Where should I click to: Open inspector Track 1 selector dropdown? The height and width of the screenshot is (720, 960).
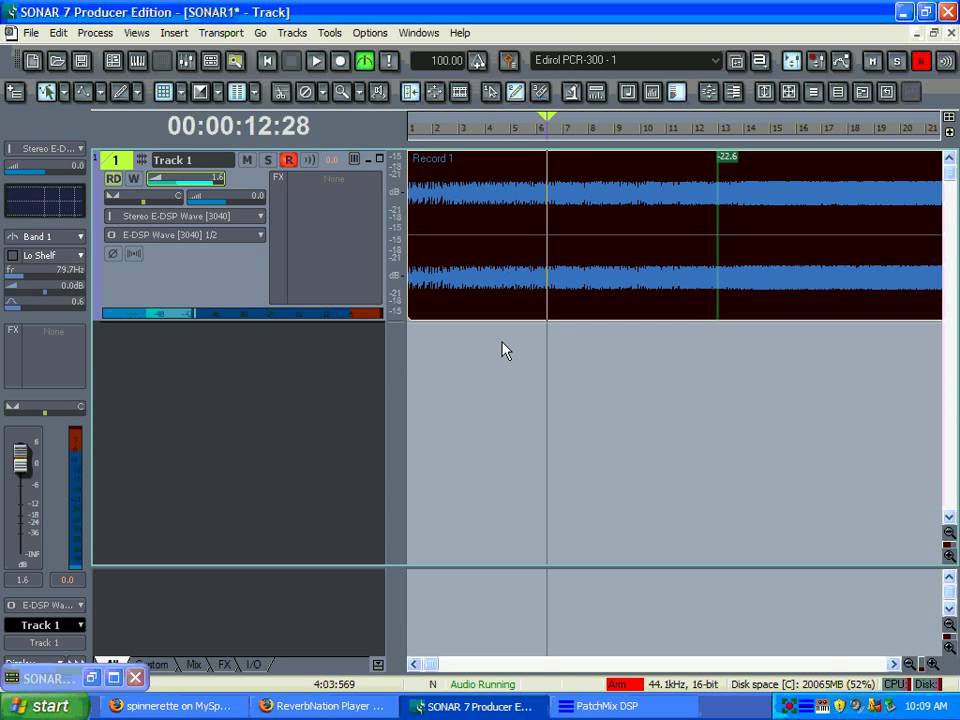click(45, 625)
